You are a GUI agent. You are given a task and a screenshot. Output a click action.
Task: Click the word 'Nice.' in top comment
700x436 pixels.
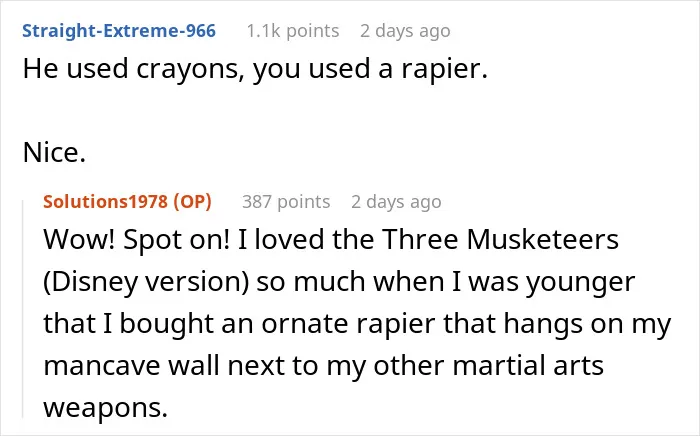coord(54,153)
